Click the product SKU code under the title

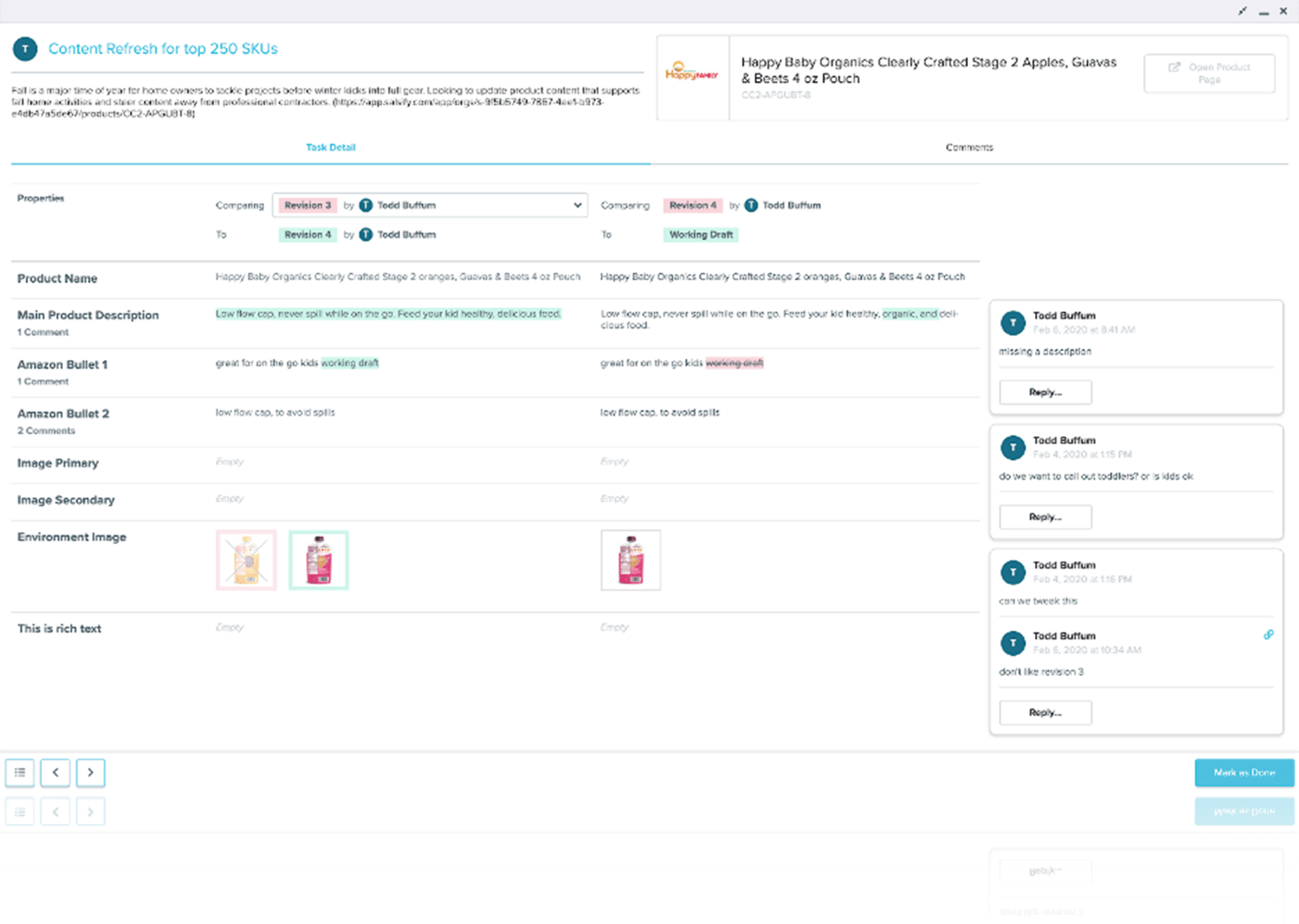click(x=776, y=95)
